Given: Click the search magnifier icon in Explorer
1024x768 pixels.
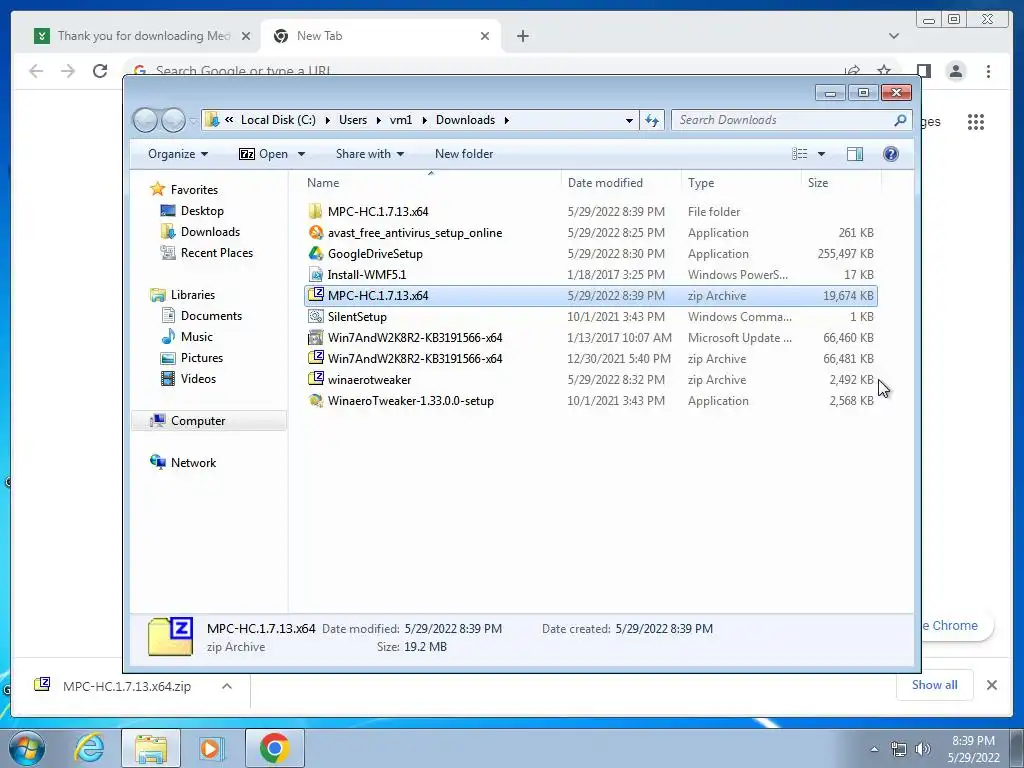Looking at the screenshot, I should pos(900,120).
